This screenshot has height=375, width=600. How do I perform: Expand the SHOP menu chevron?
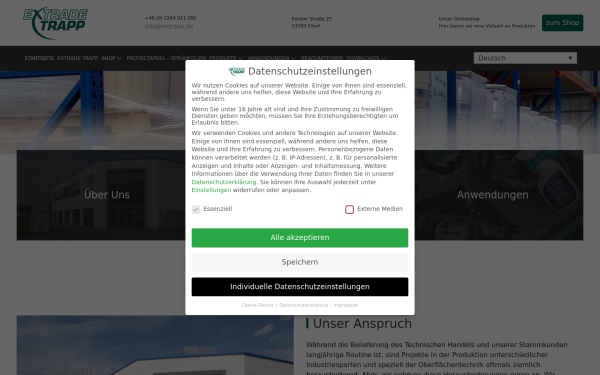tap(119, 59)
